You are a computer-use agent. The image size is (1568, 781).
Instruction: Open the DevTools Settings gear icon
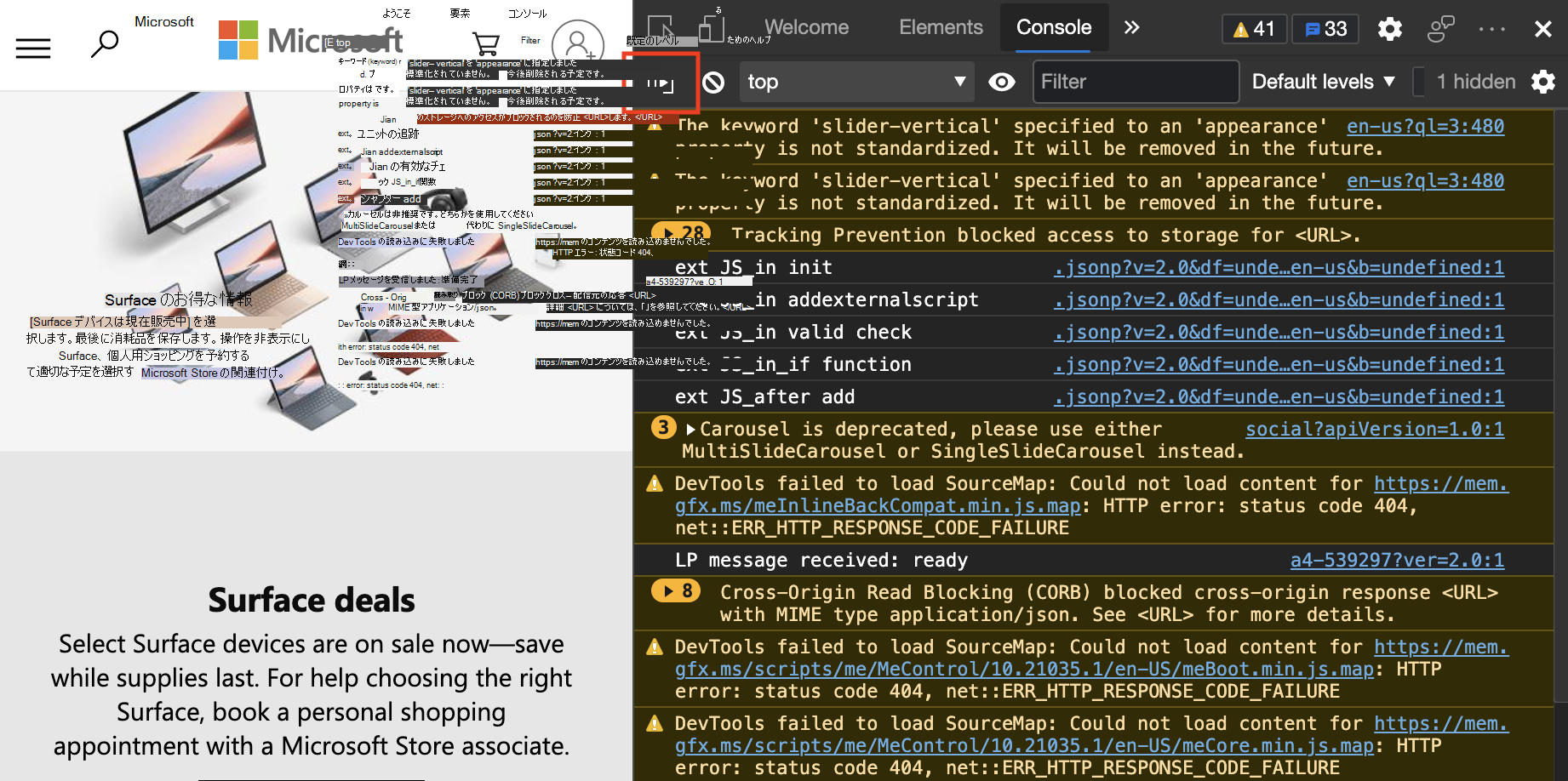[1389, 29]
